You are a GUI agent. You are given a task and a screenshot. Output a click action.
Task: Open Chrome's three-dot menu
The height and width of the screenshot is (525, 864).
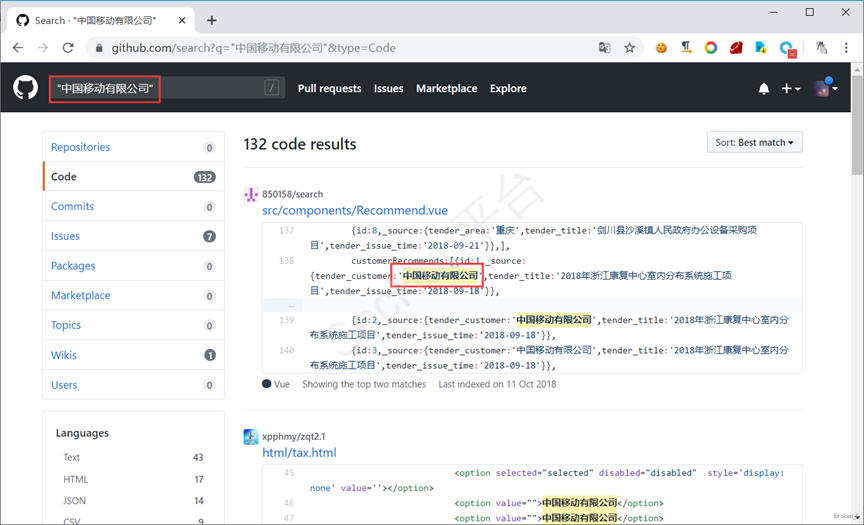click(845, 48)
